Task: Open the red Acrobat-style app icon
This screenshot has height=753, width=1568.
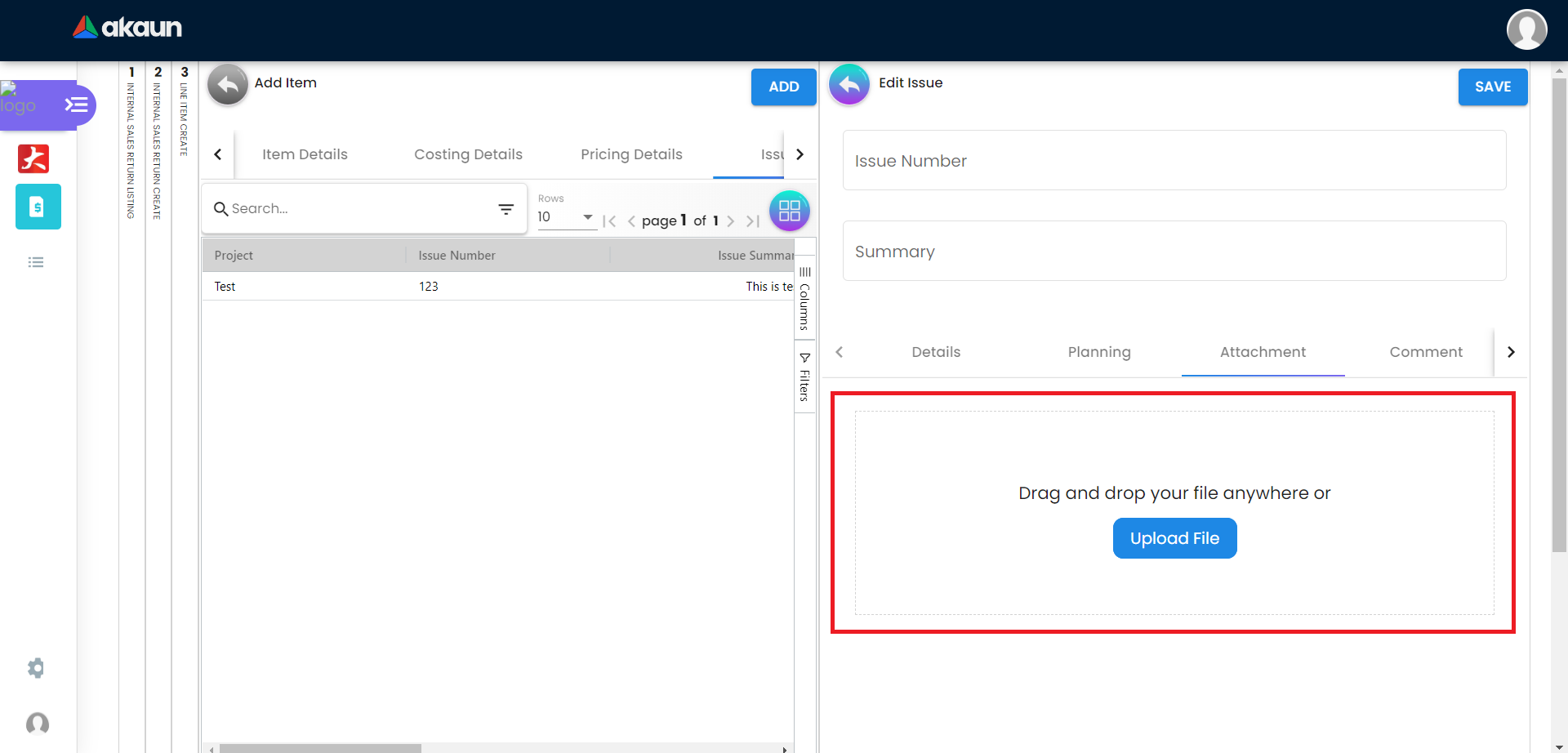Action: coord(33,158)
